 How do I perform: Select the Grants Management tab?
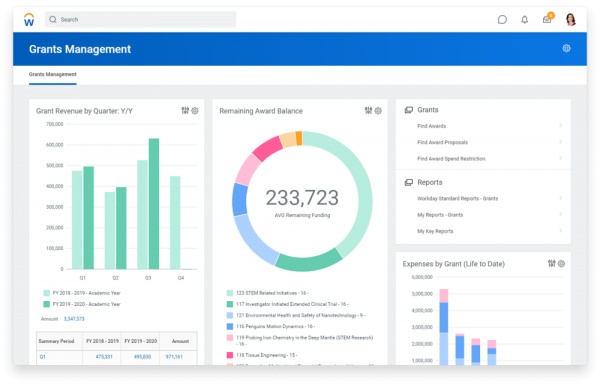tap(53, 74)
